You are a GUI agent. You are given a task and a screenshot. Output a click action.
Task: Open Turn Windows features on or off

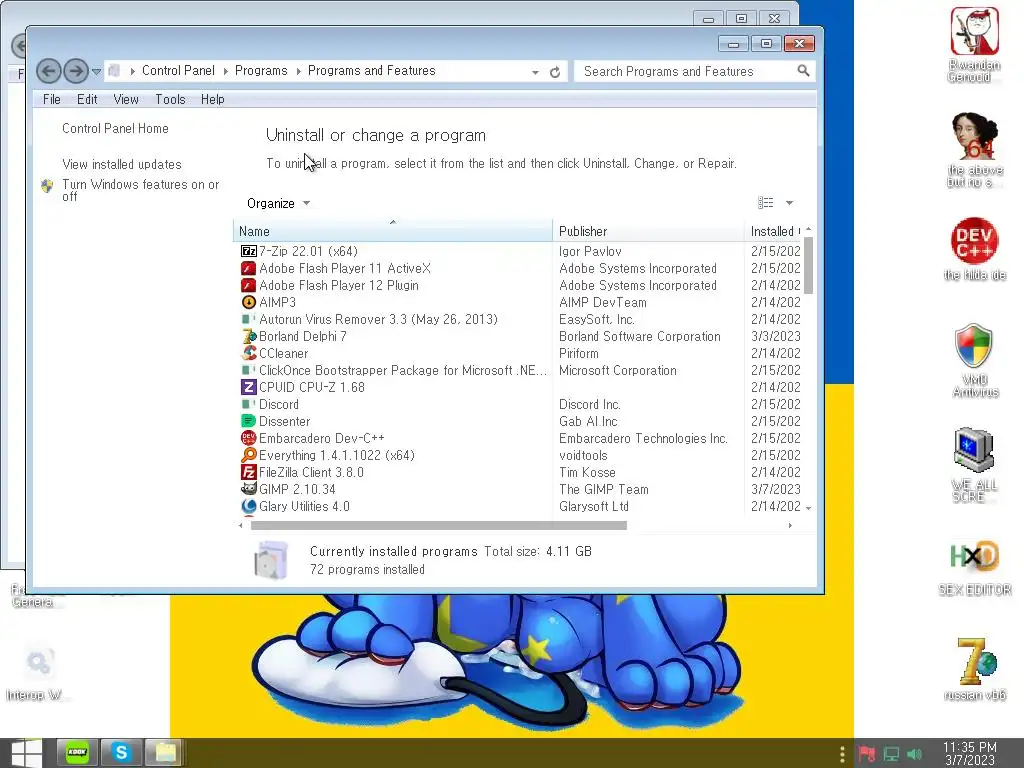coord(140,190)
